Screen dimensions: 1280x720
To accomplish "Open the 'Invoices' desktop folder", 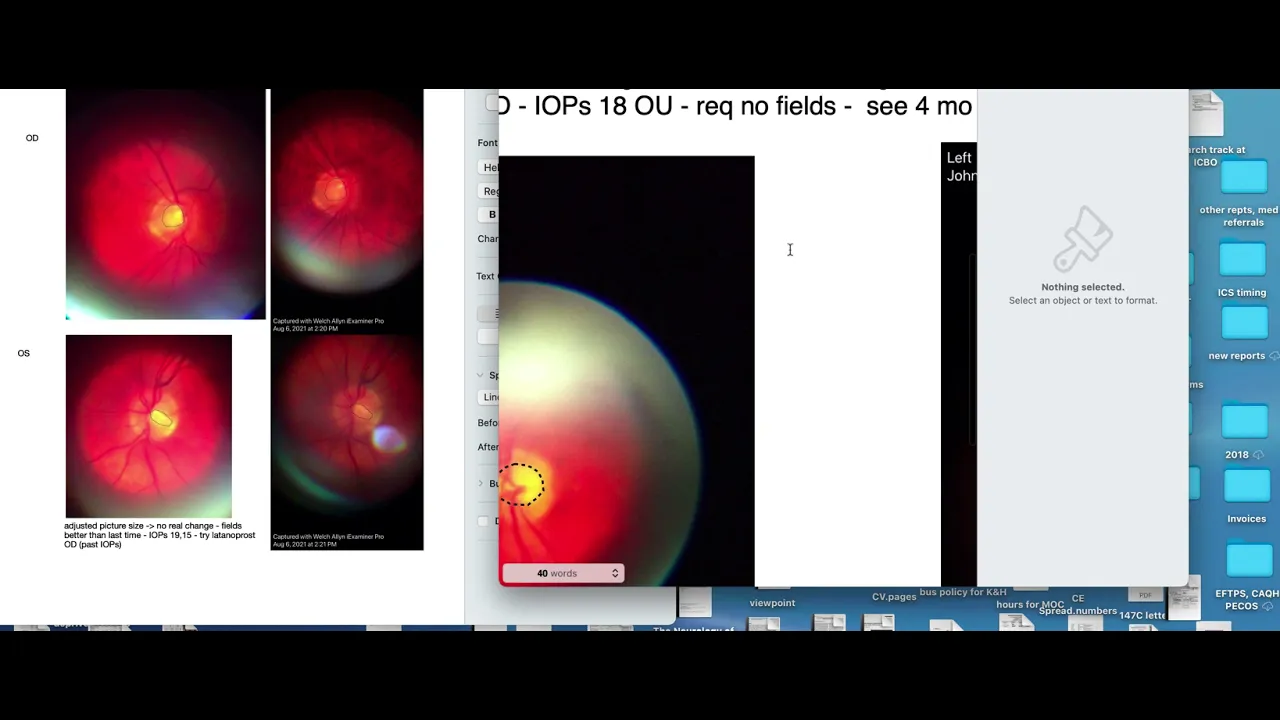I will coord(1246,485).
